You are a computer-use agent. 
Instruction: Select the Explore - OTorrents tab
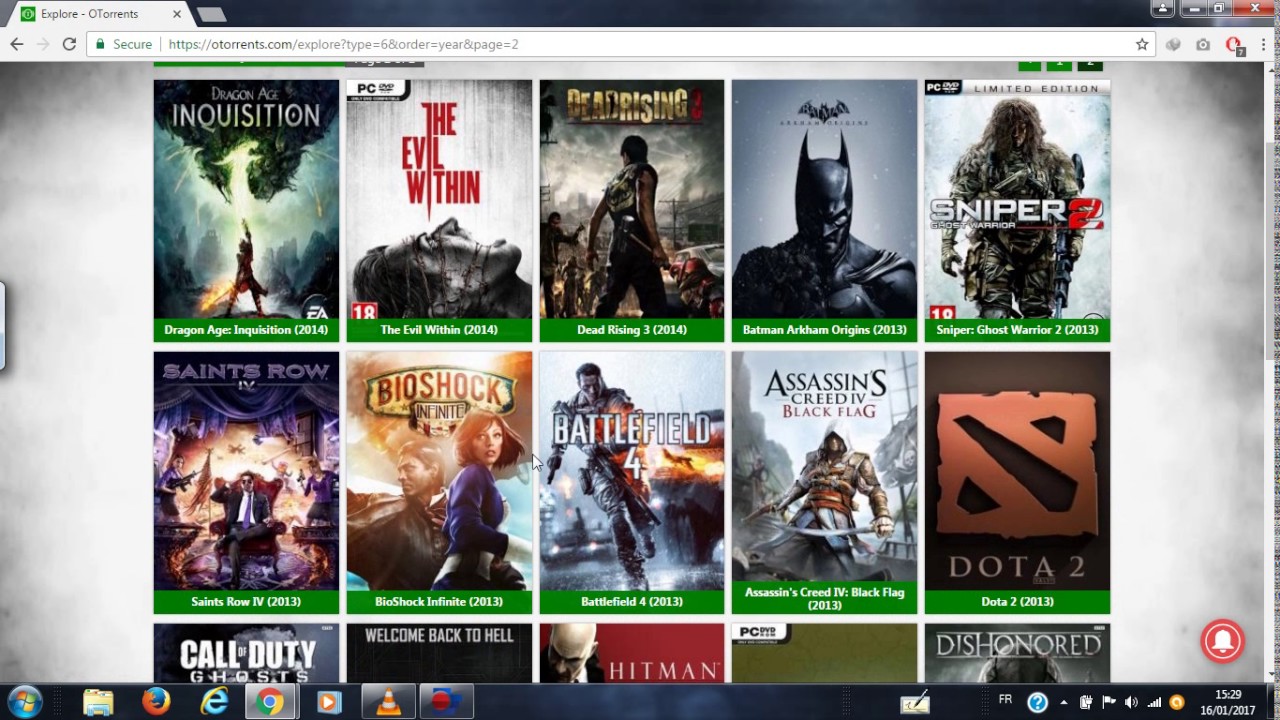[98, 14]
